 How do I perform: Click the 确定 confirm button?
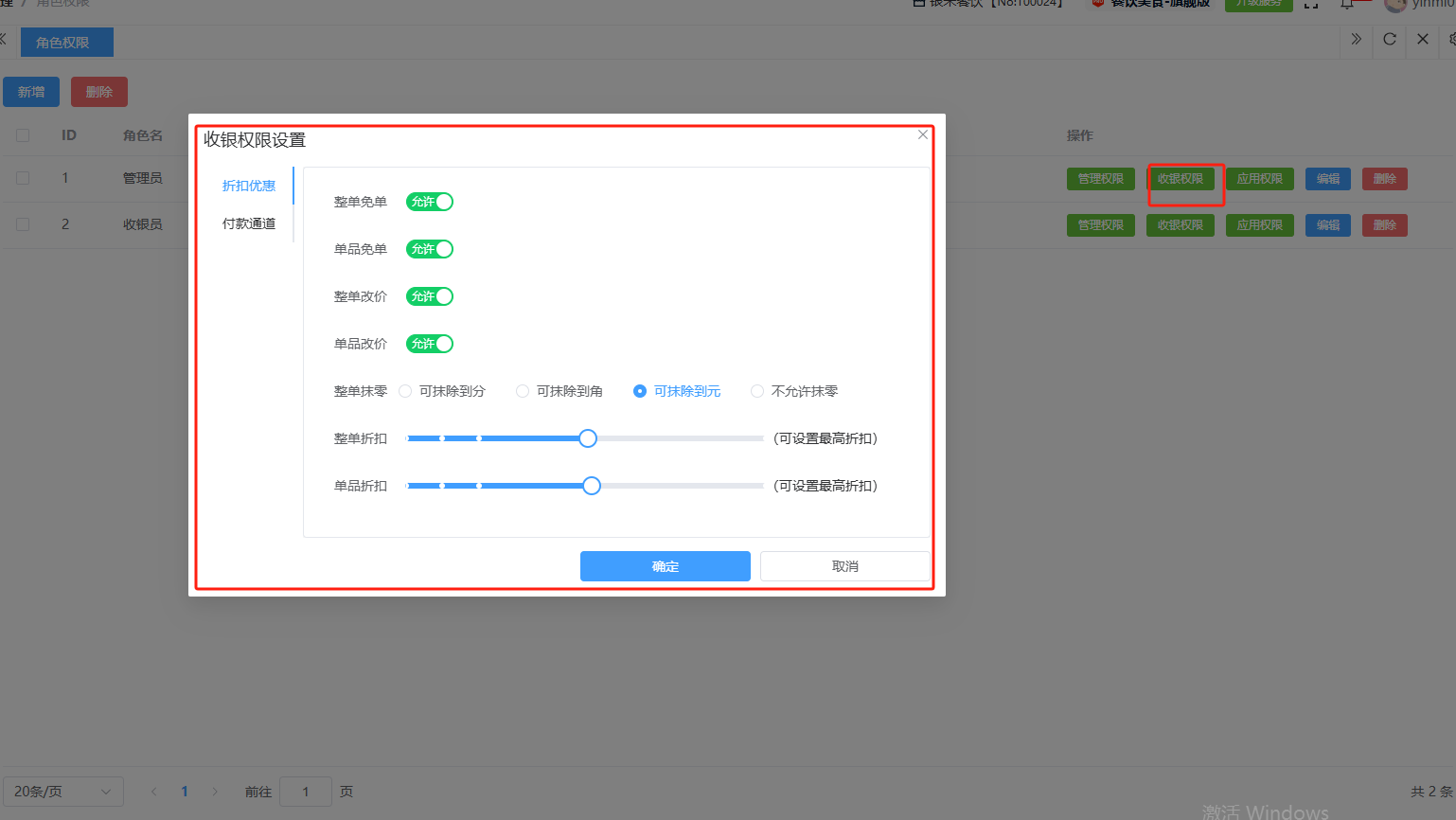(665, 566)
